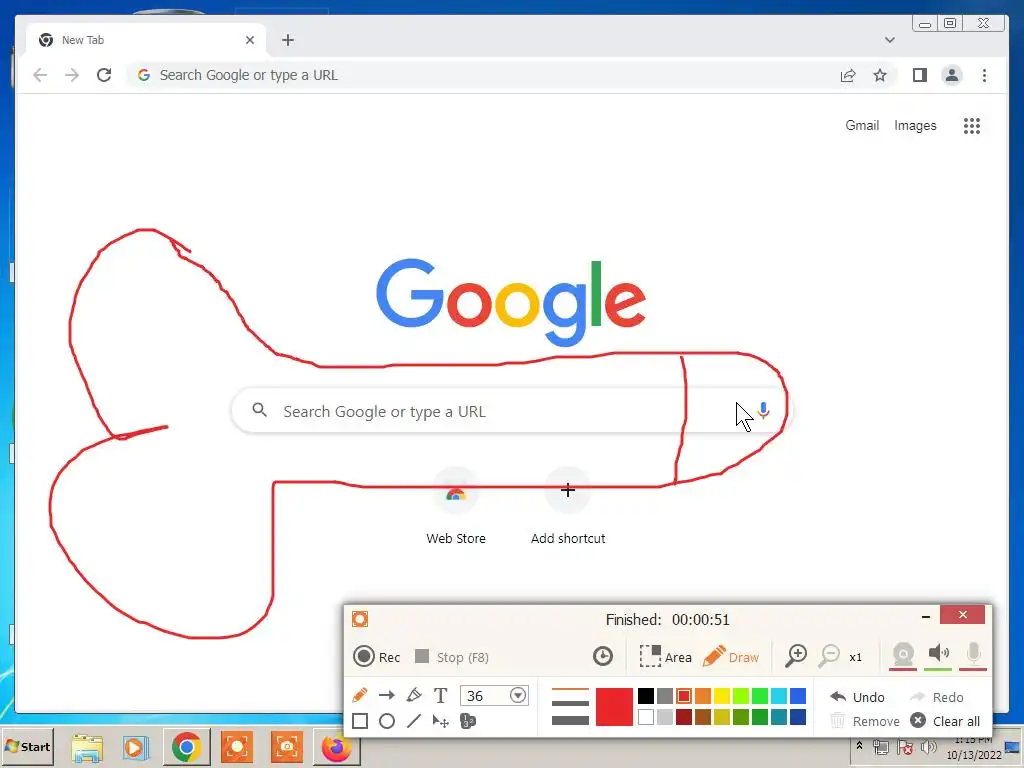Open the Images link
Screen dimensions: 1024x768
[x=915, y=125]
